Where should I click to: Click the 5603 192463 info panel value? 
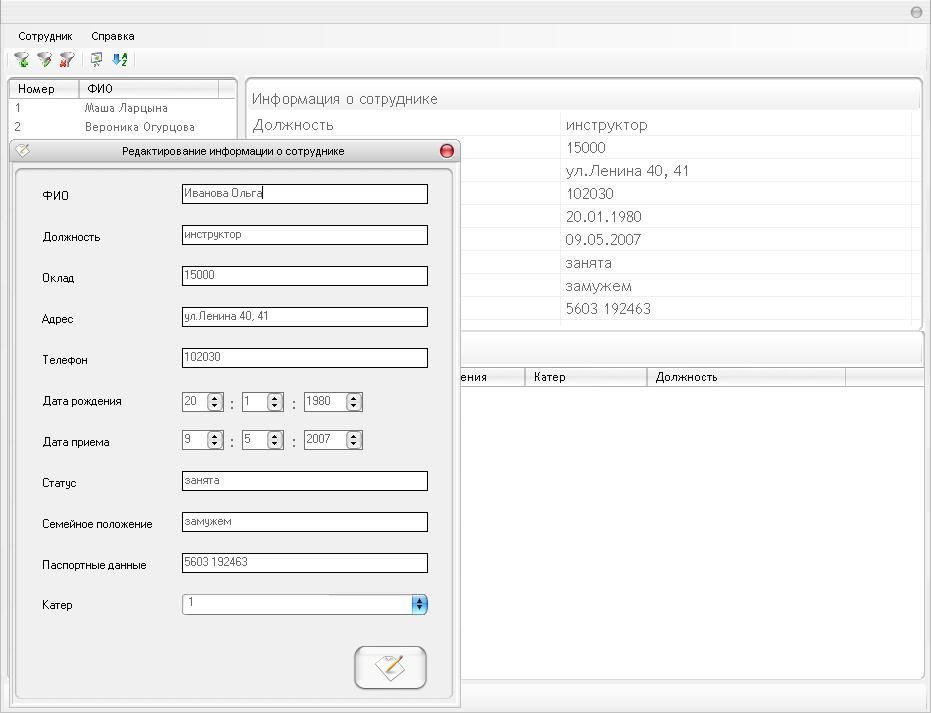coord(608,309)
